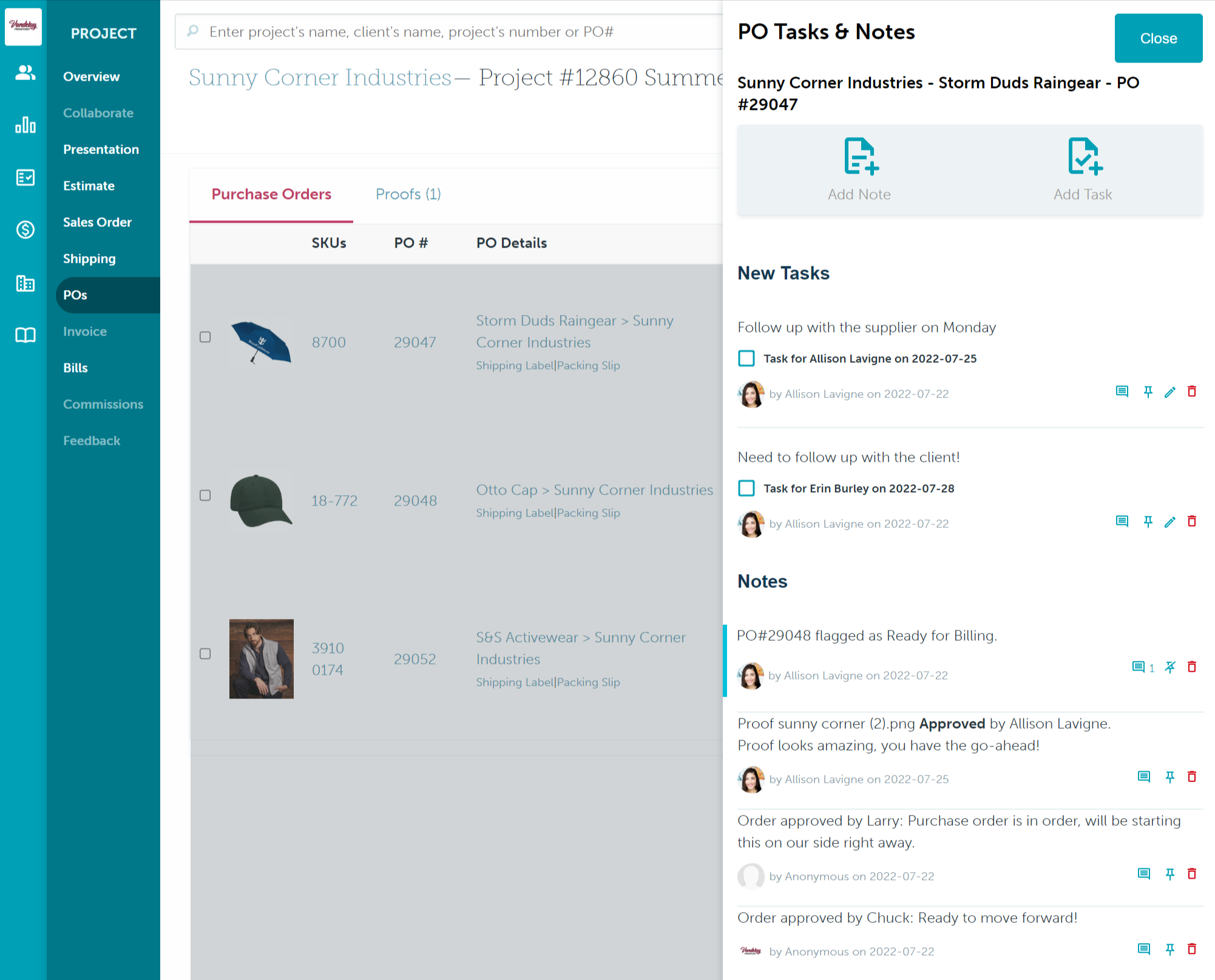Viewport: 1215px width, 980px height.
Task: Open Presentation in project menu
Action: coord(101,149)
